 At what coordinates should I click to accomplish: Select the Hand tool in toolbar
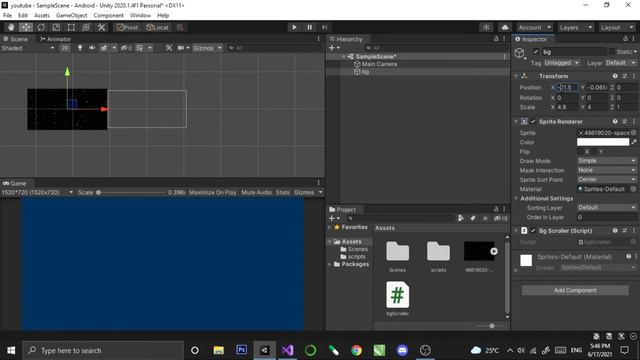click(x=11, y=27)
